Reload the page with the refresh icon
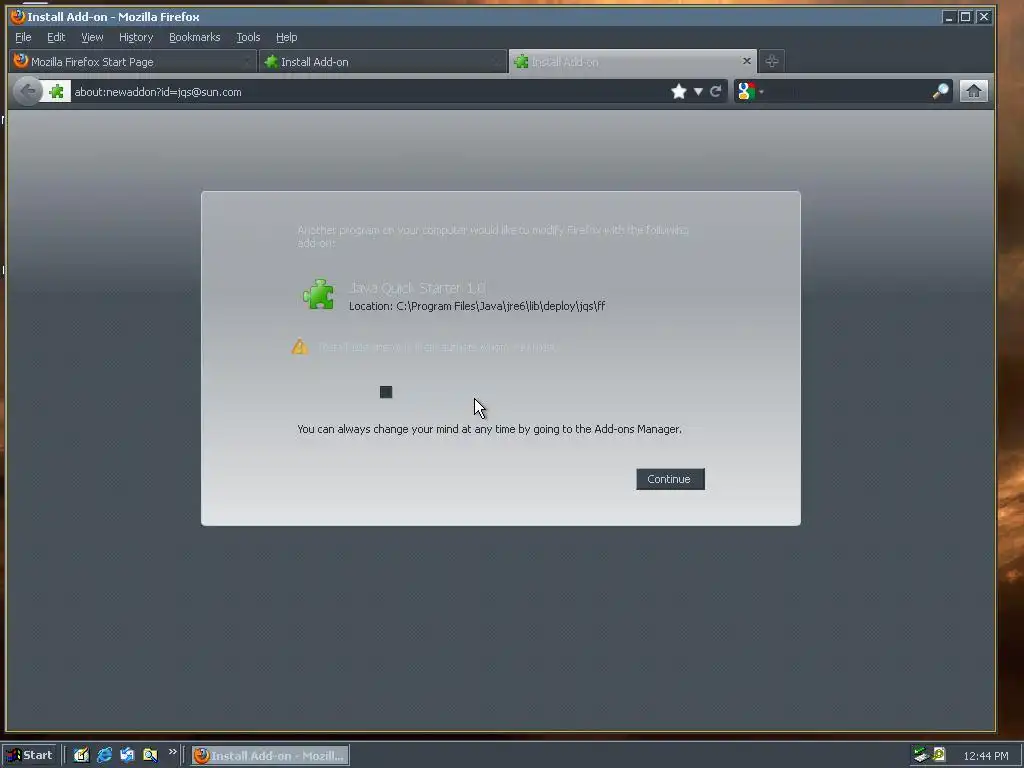This screenshot has width=1024, height=768. [x=716, y=91]
